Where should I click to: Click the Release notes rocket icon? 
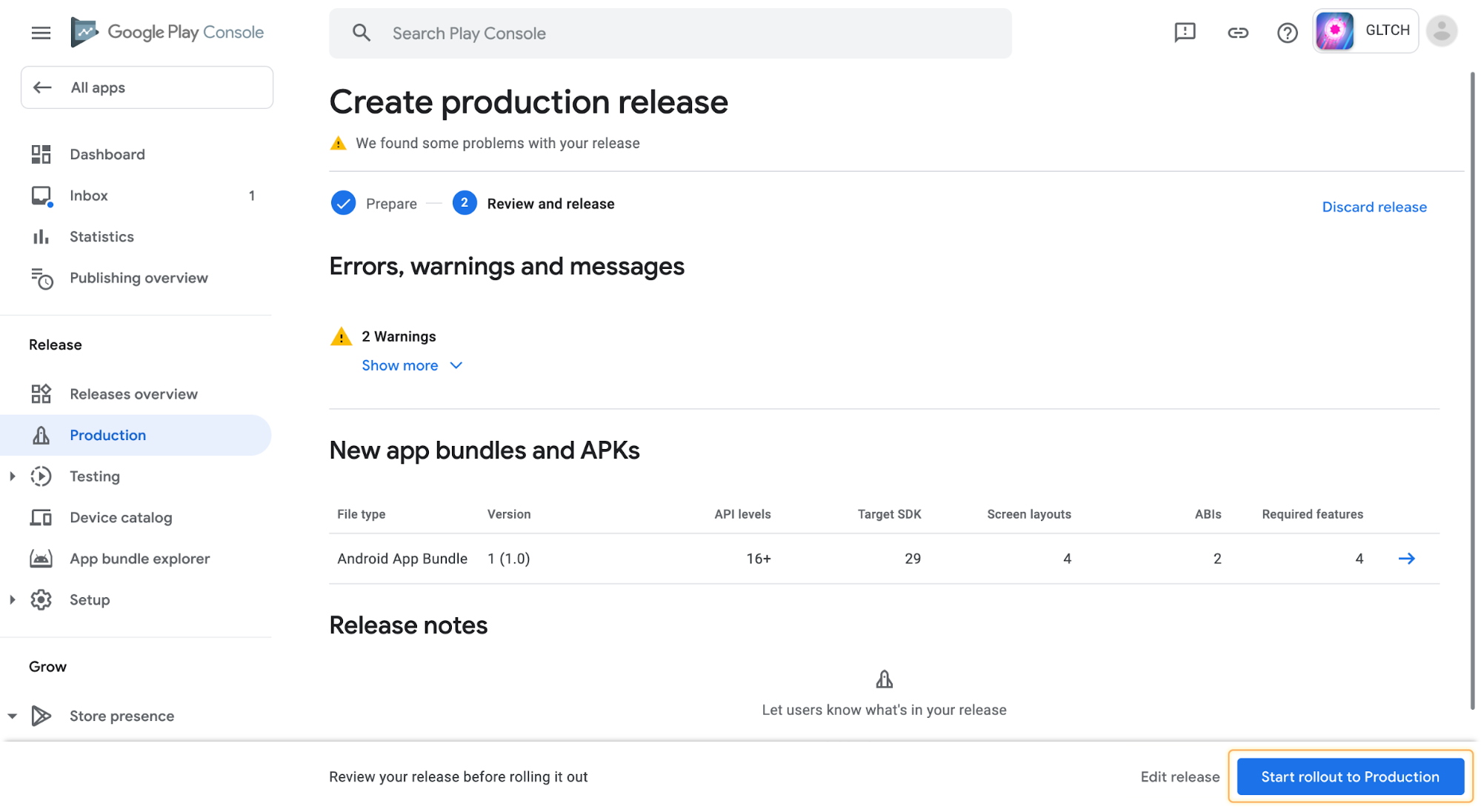[x=884, y=679]
